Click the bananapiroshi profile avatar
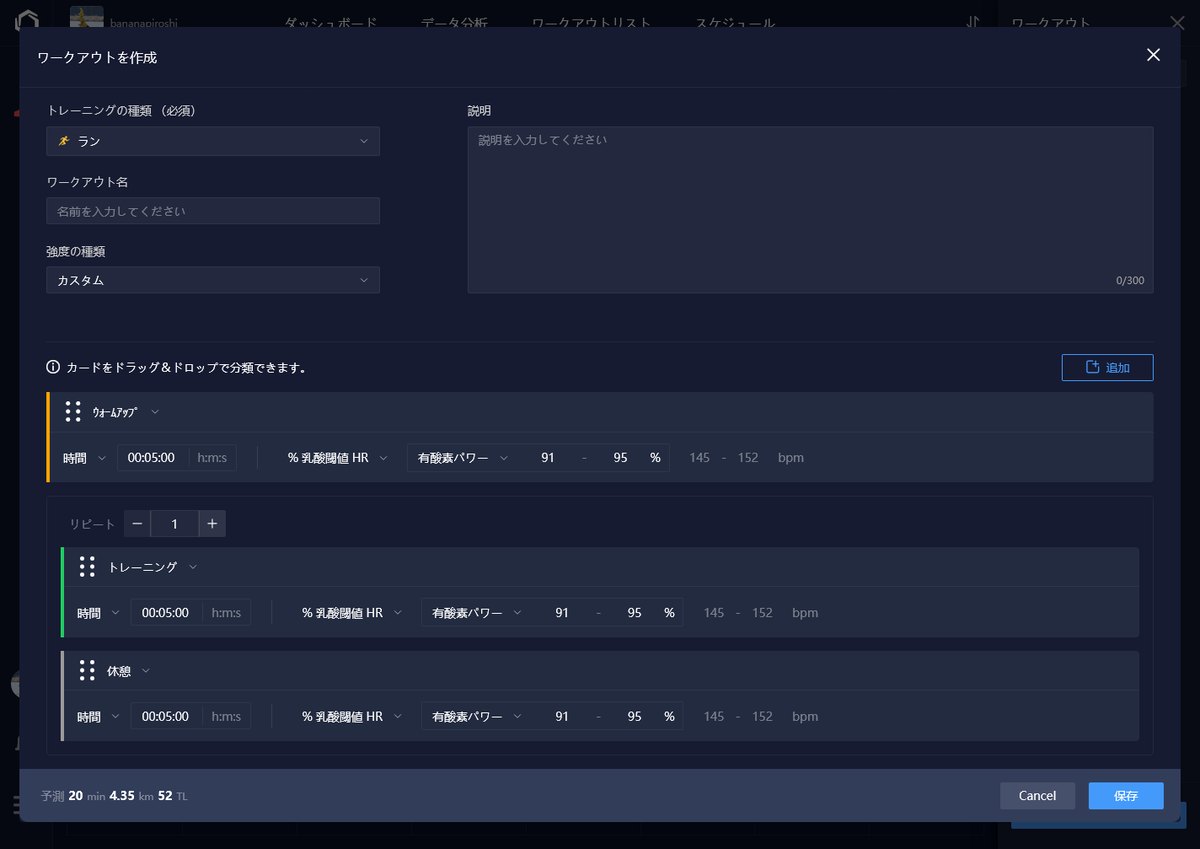The width and height of the screenshot is (1200, 849). coord(87,16)
